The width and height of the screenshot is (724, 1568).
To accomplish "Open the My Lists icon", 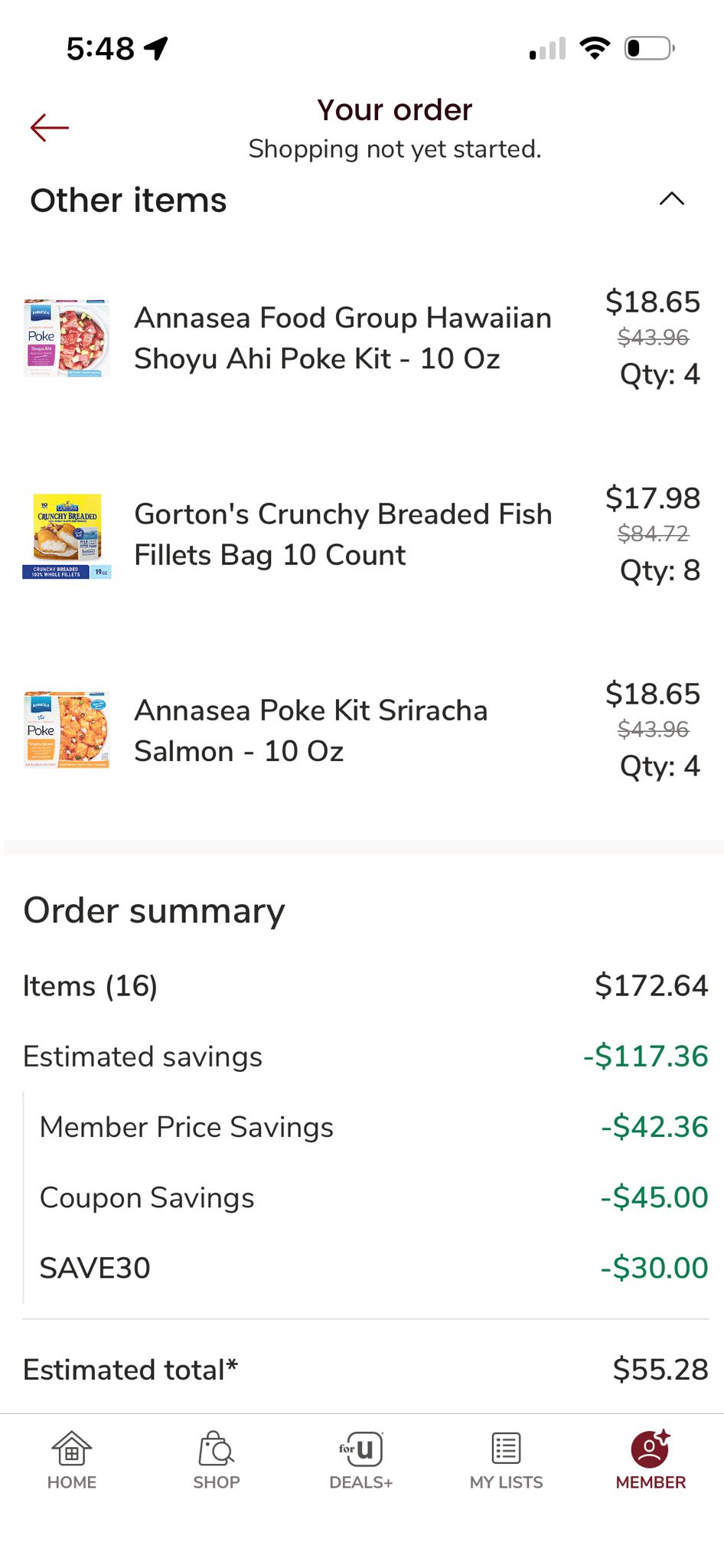I will coord(506,1449).
